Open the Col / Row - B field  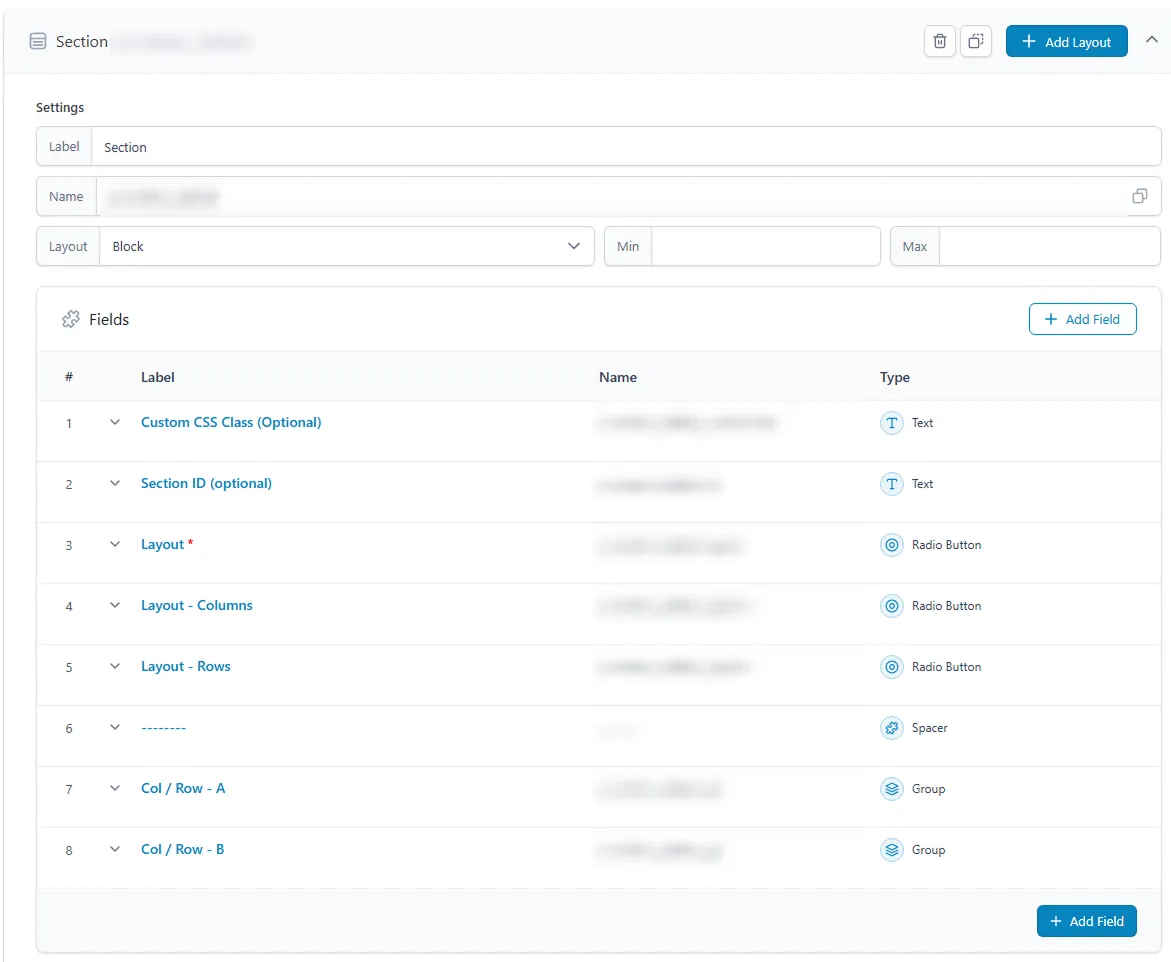tap(183, 849)
